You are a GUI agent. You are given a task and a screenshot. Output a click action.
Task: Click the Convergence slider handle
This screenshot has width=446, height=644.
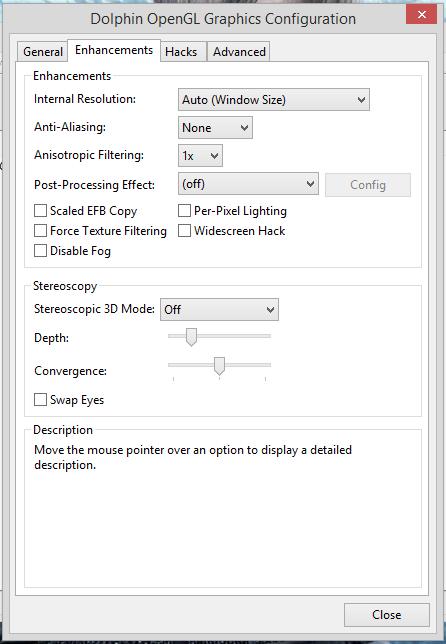point(220,366)
